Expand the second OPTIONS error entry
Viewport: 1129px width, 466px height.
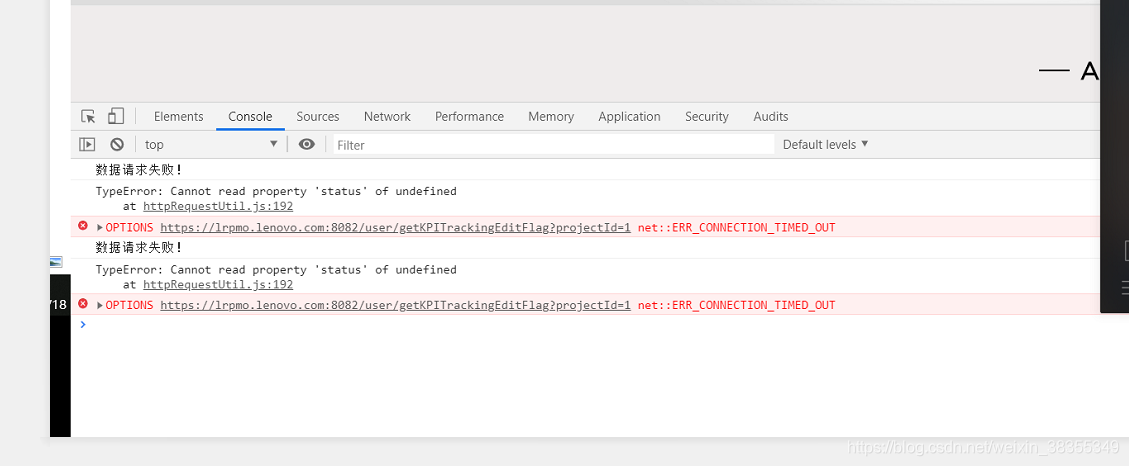coord(100,305)
